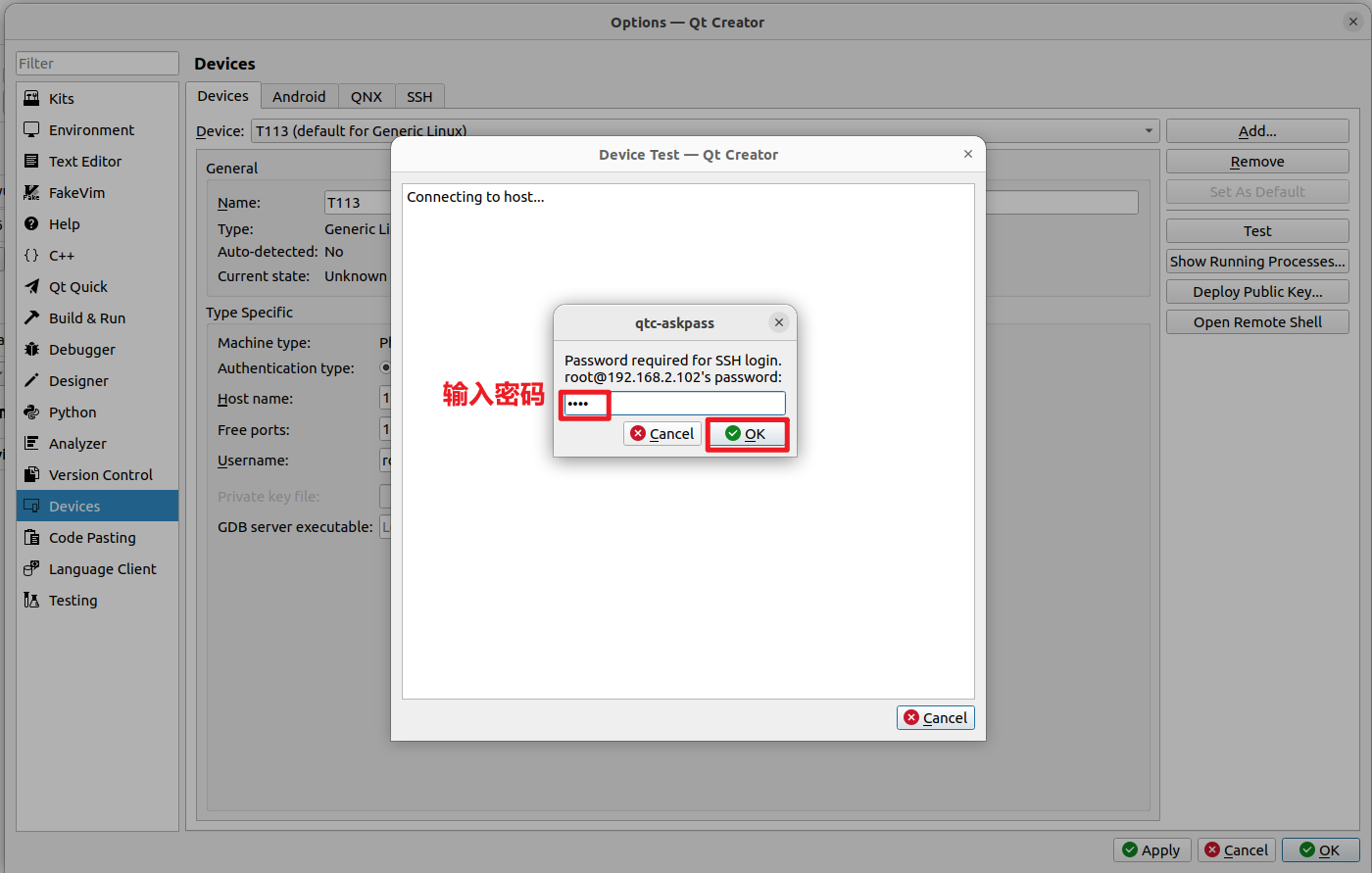Click the Free ports field

pos(385,429)
